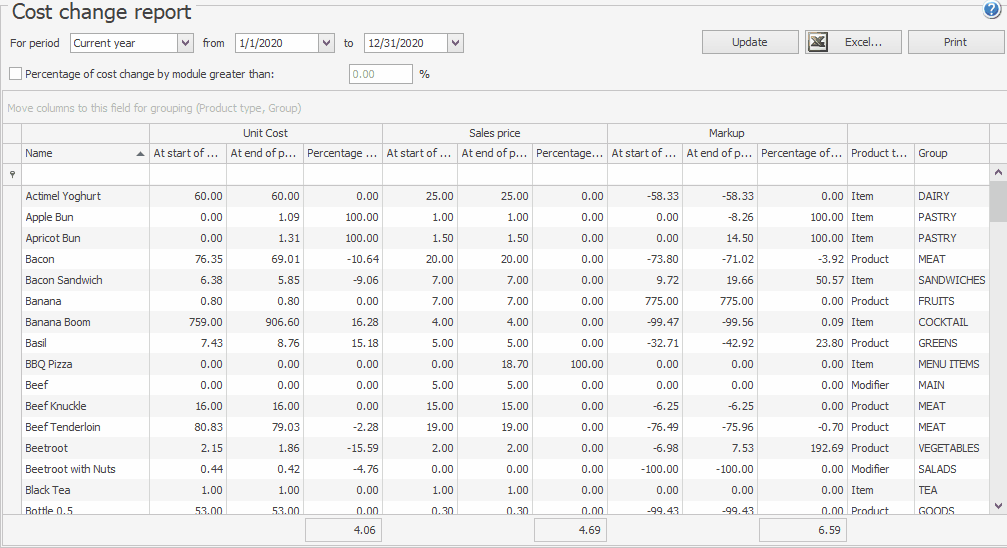Expand the from date 1/1/2020 picker
1007x548 pixels.
pos(326,43)
